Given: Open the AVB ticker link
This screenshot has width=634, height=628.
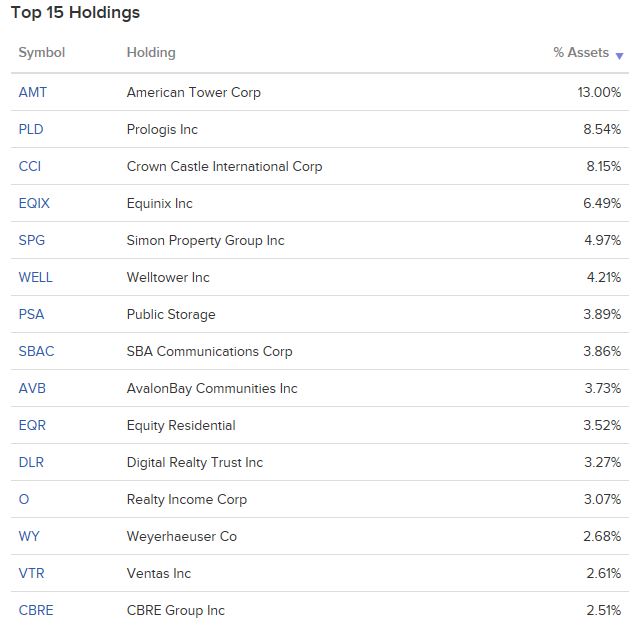Looking at the screenshot, I should tap(32, 388).
